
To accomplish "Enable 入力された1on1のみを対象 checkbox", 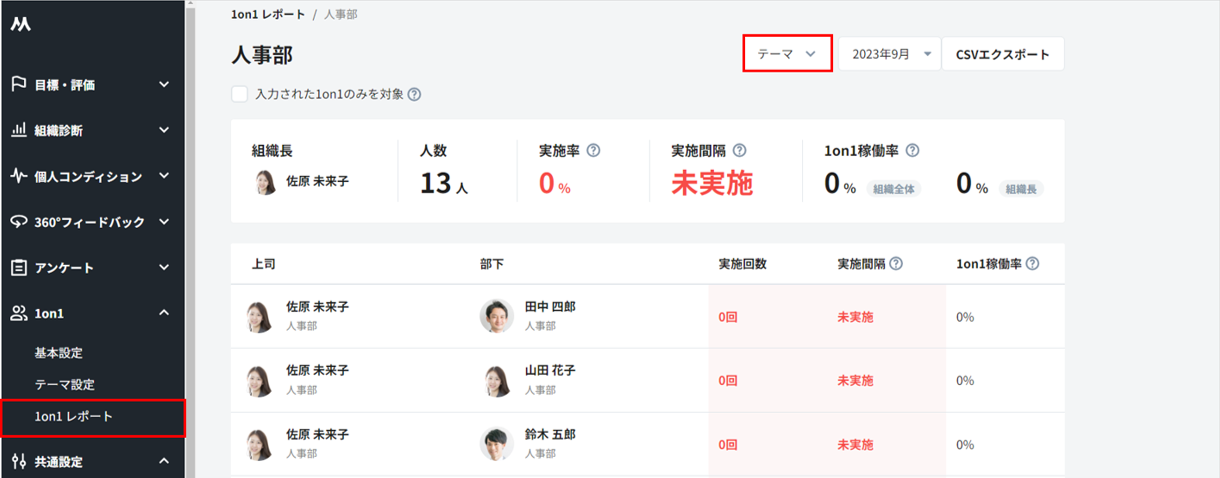I will pos(239,94).
